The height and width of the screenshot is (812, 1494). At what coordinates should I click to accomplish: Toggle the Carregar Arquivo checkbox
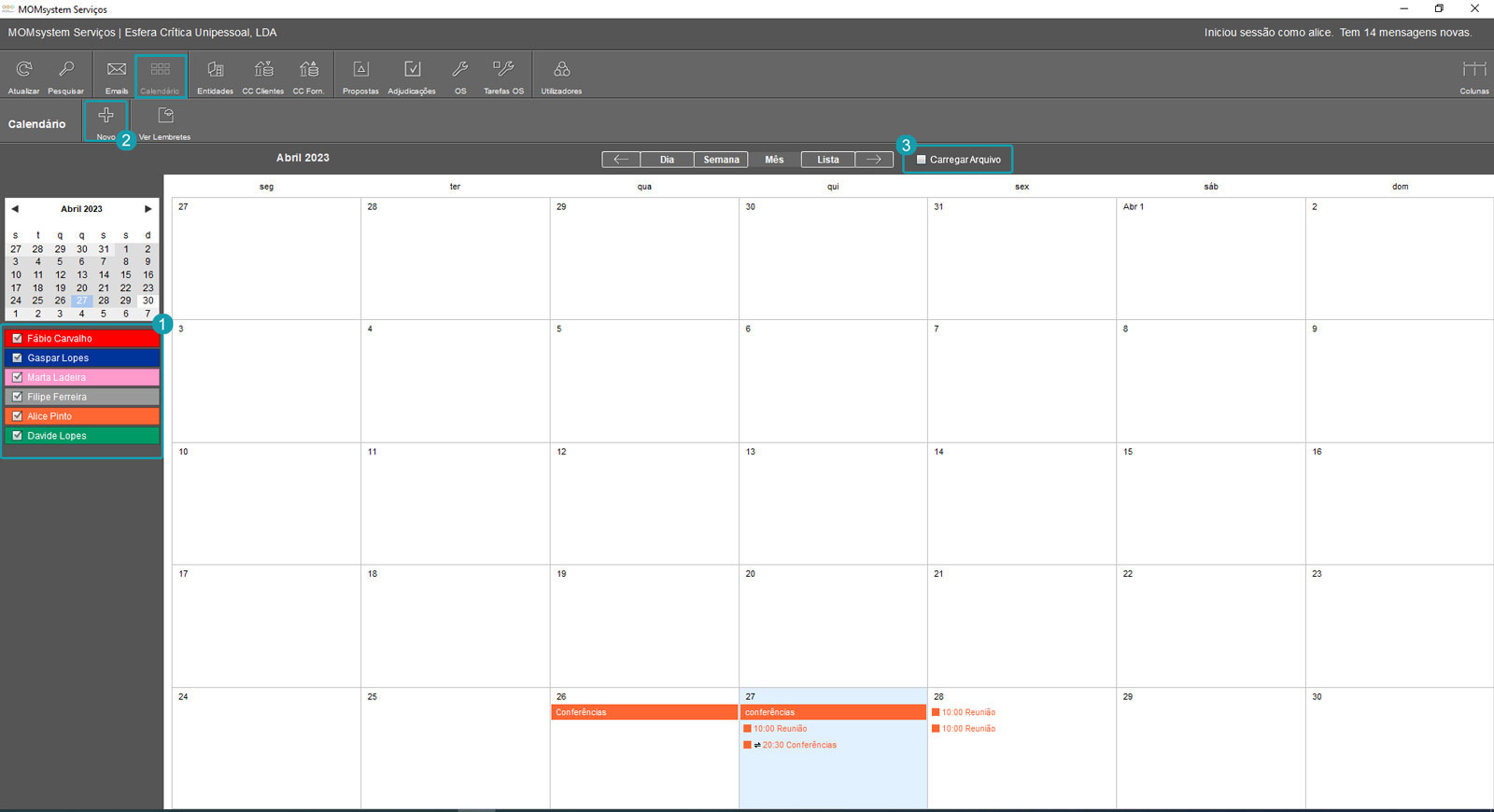coord(922,160)
